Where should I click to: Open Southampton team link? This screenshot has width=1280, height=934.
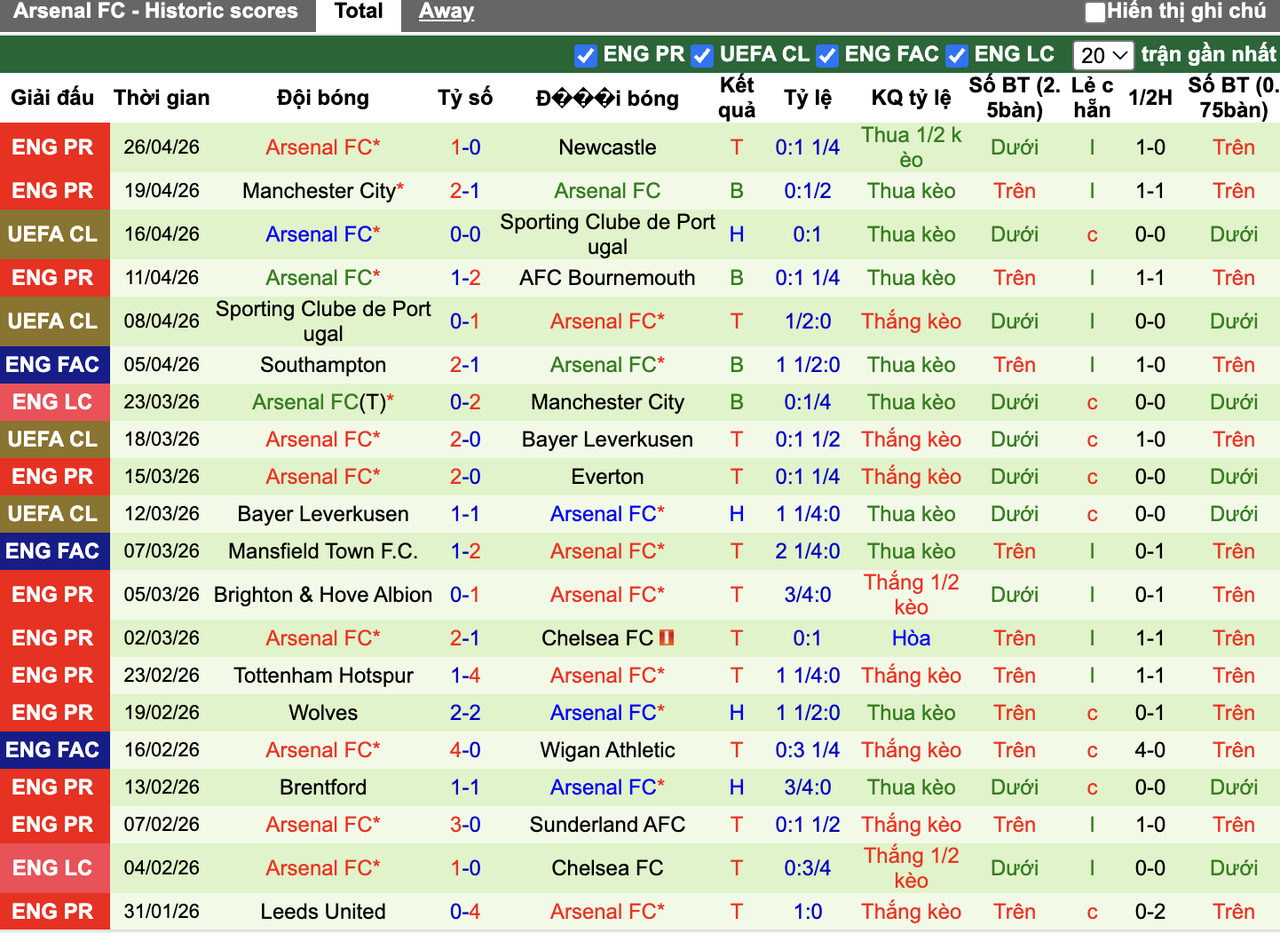(323, 364)
